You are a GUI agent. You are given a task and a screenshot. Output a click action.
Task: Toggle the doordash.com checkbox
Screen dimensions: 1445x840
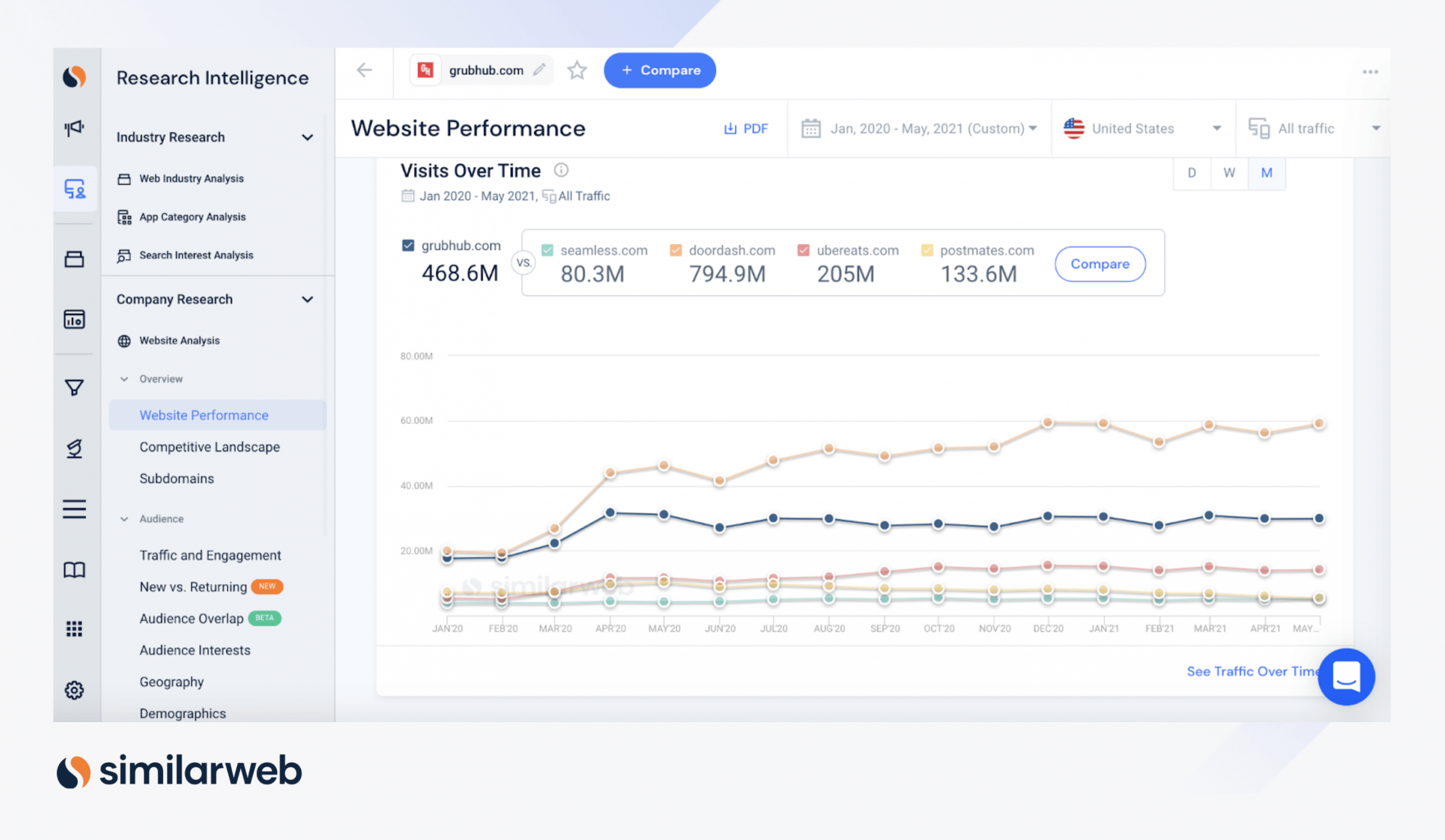coord(676,250)
